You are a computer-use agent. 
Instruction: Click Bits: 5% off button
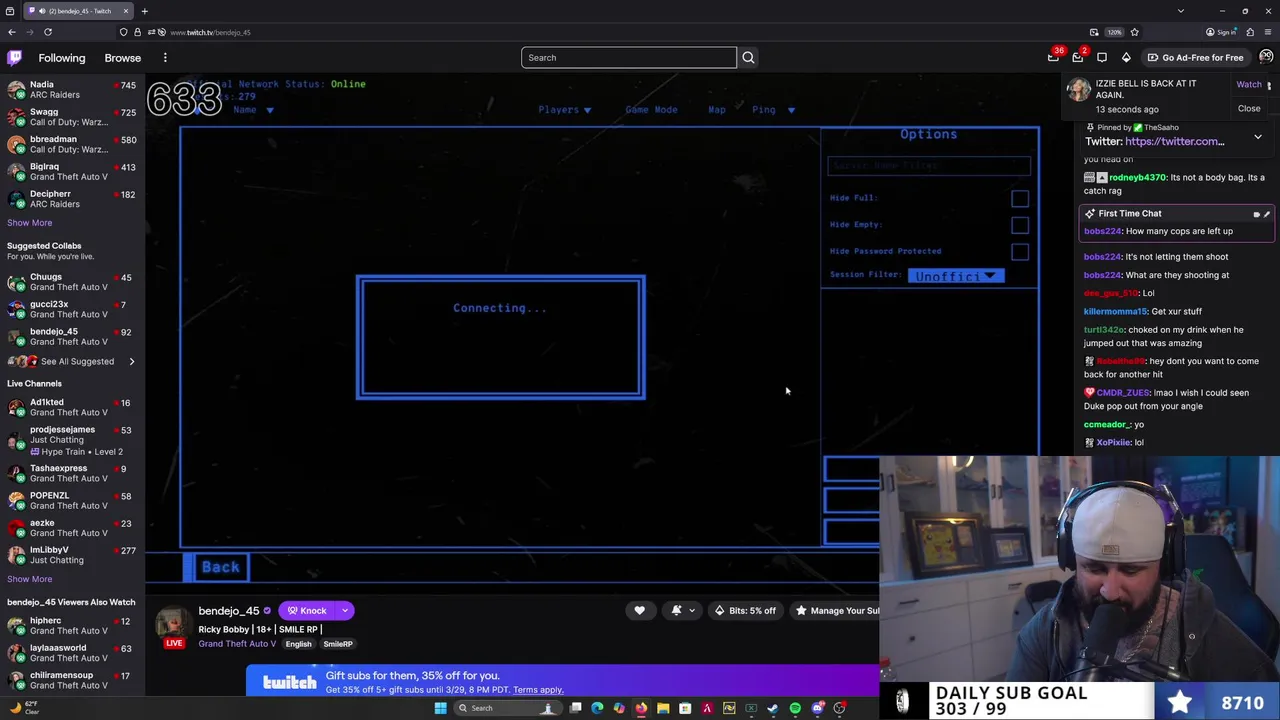click(745, 611)
